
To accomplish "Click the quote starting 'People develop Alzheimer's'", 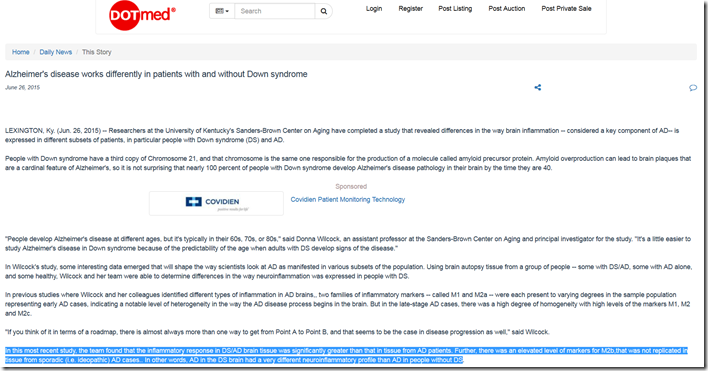I will pyautogui.click(x=348, y=244).
